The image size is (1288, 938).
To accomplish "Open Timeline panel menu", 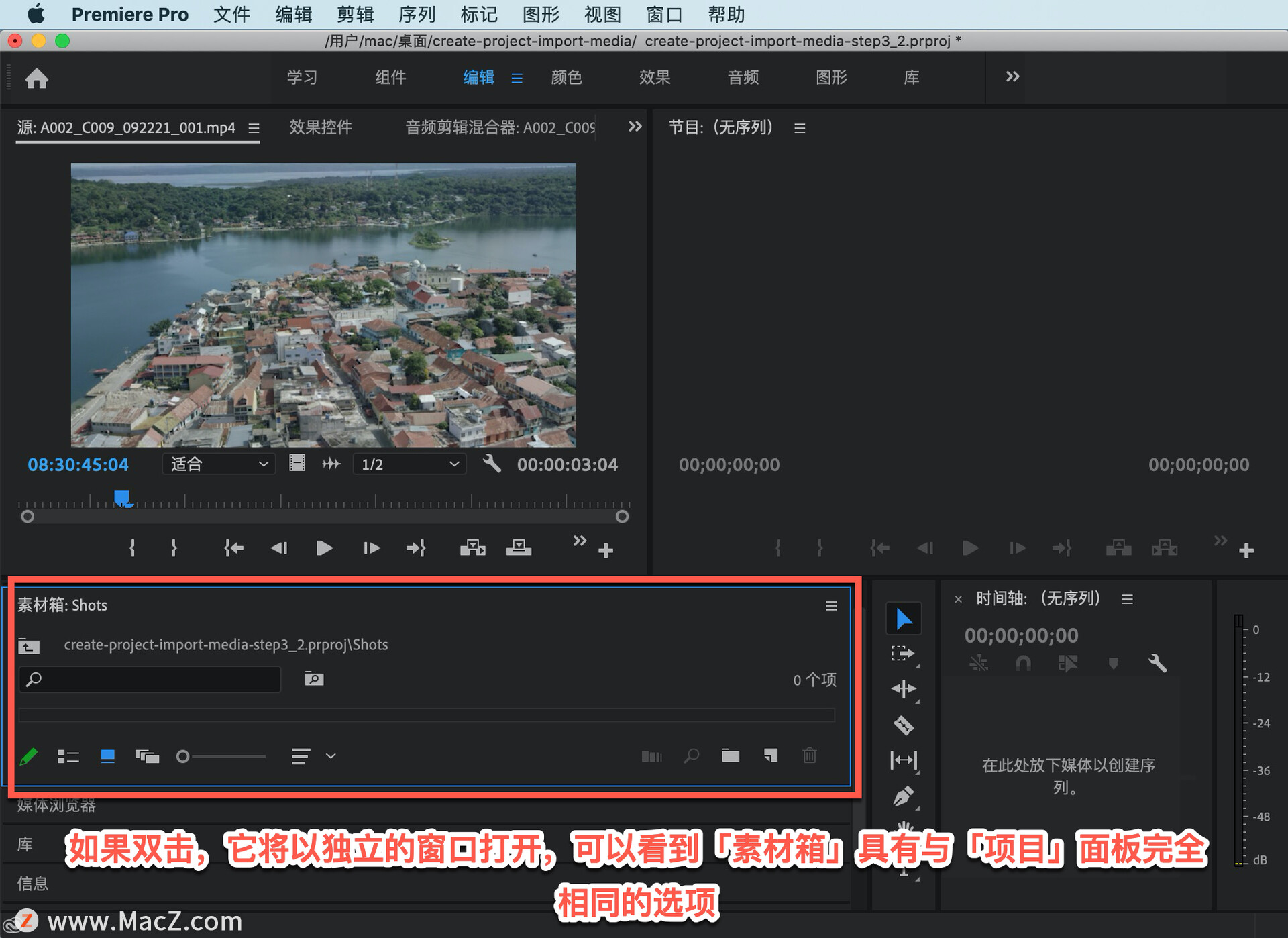I will coord(1128,598).
